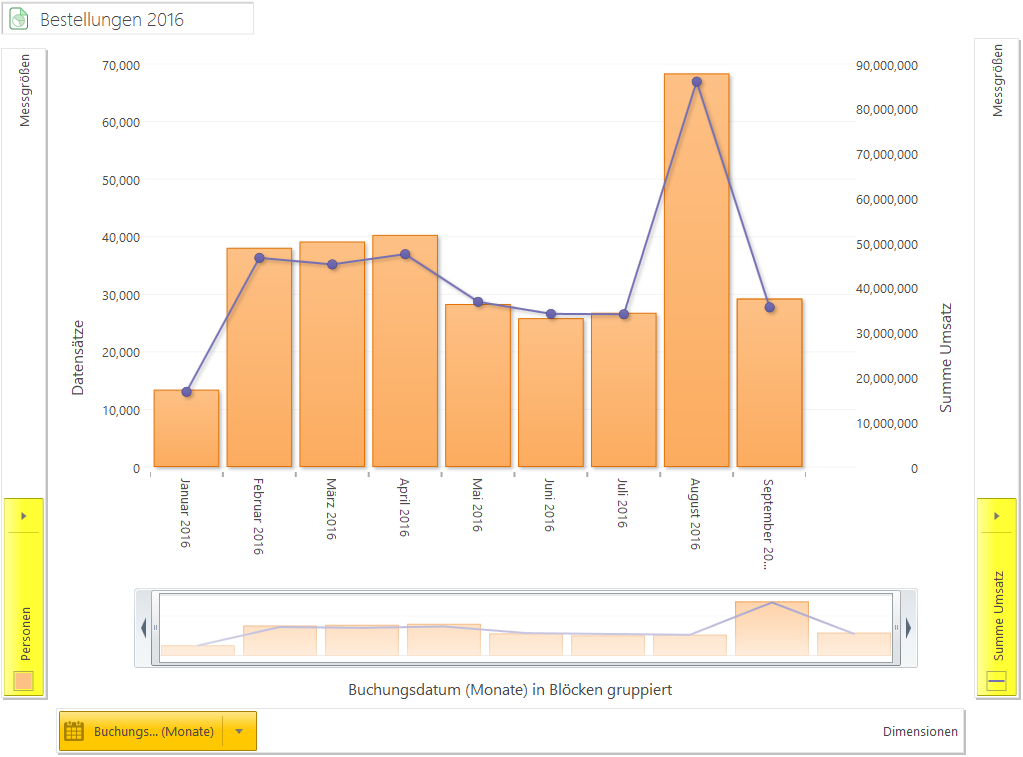Select the yellow Summe Umsatz measure tile

tap(996, 597)
